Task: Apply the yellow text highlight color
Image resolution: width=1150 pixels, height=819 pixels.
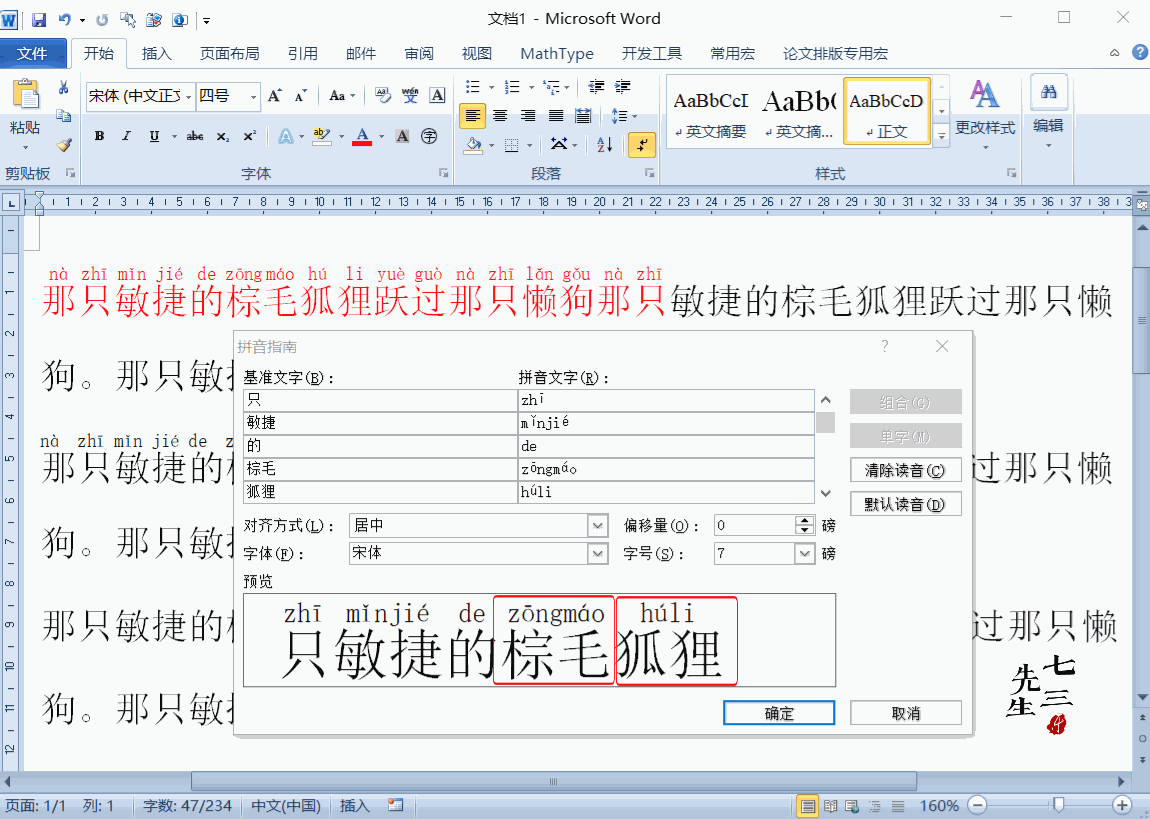Action: pyautogui.click(x=321, y=136)
